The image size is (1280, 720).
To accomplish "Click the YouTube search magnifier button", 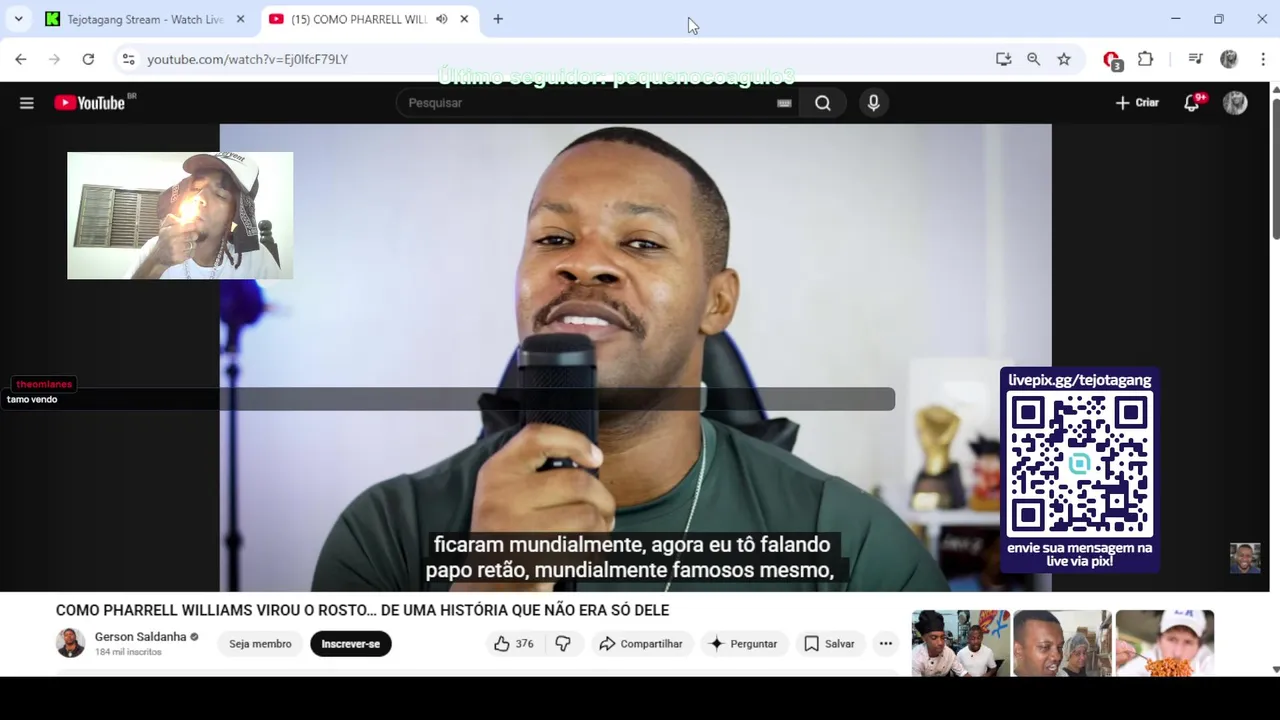I will (823, 103).
